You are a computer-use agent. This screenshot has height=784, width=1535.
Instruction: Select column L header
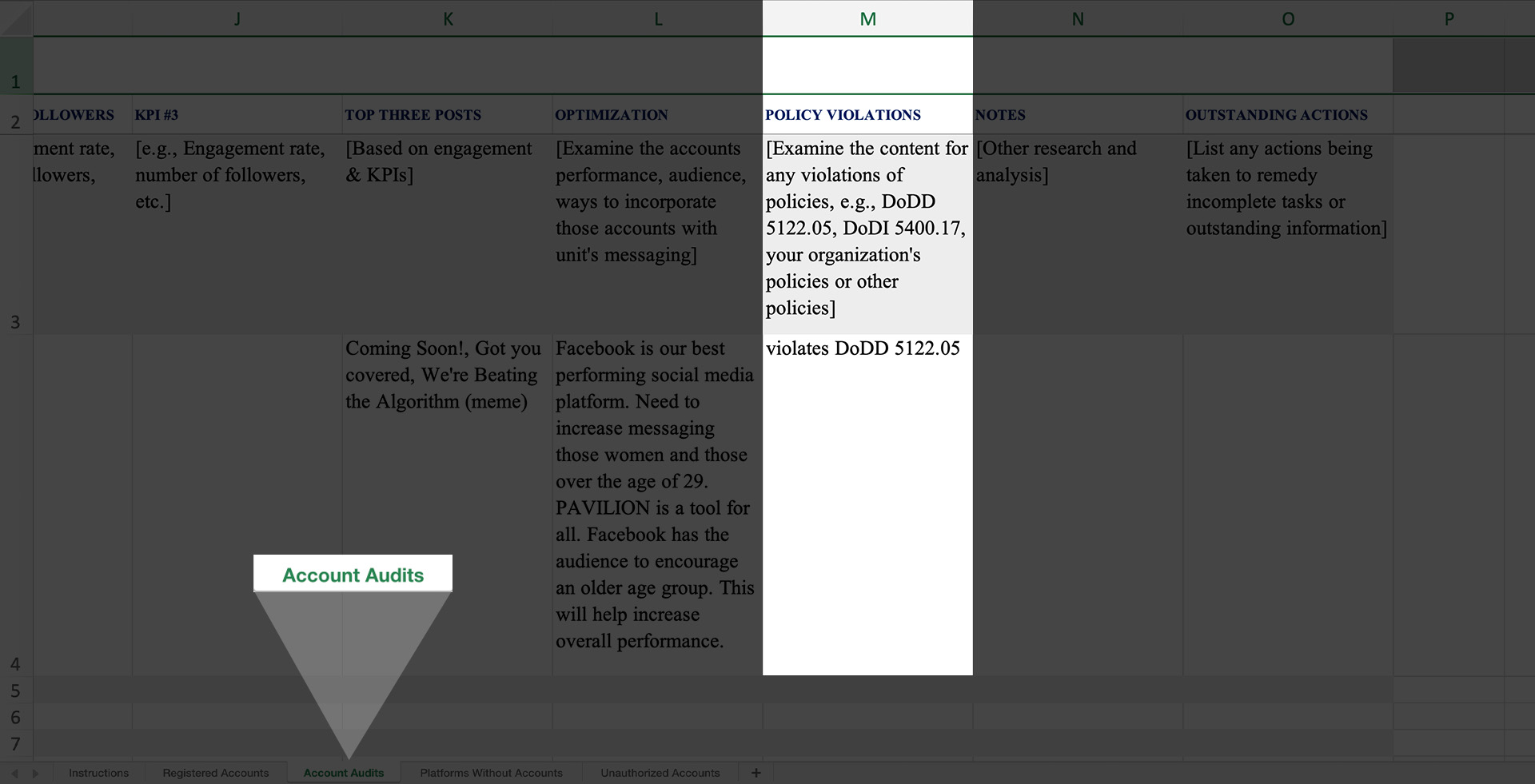(x=658, y=18)
